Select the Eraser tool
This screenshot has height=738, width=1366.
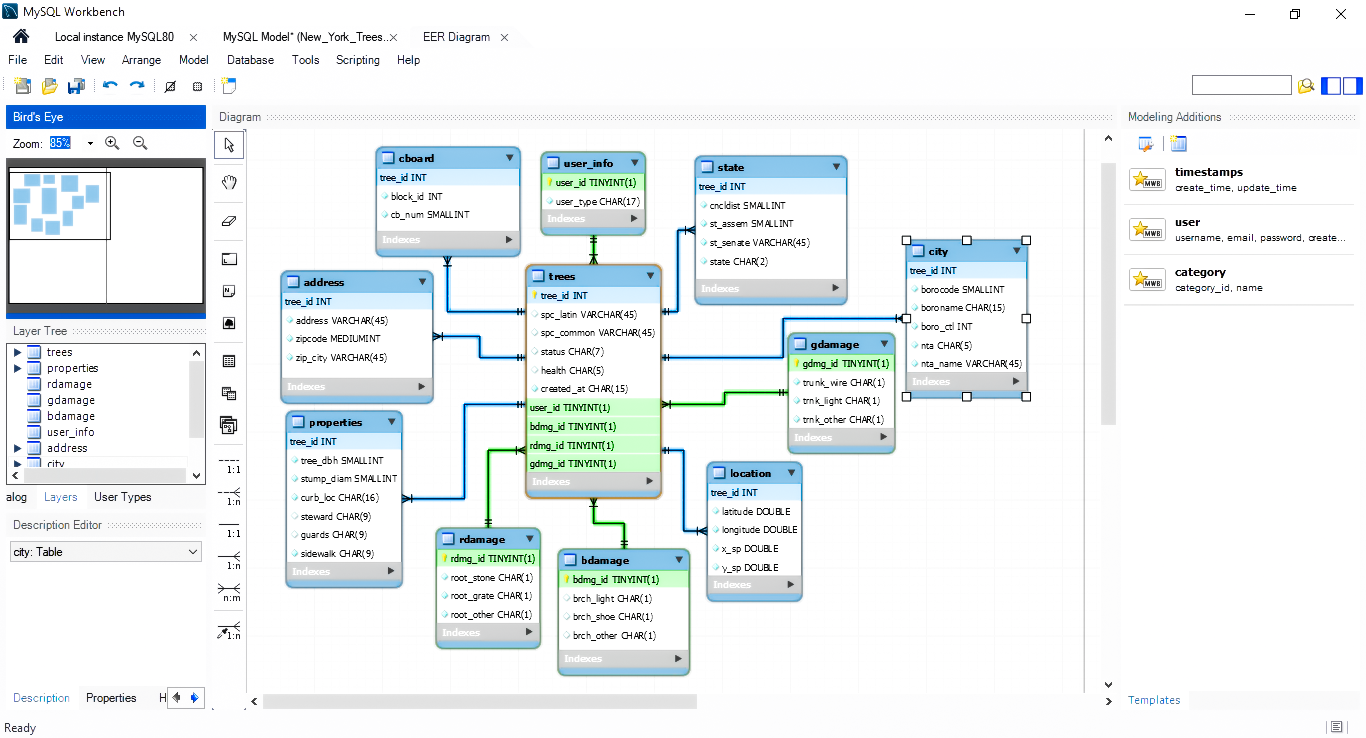pyautogui.click(x=229, y=220)
